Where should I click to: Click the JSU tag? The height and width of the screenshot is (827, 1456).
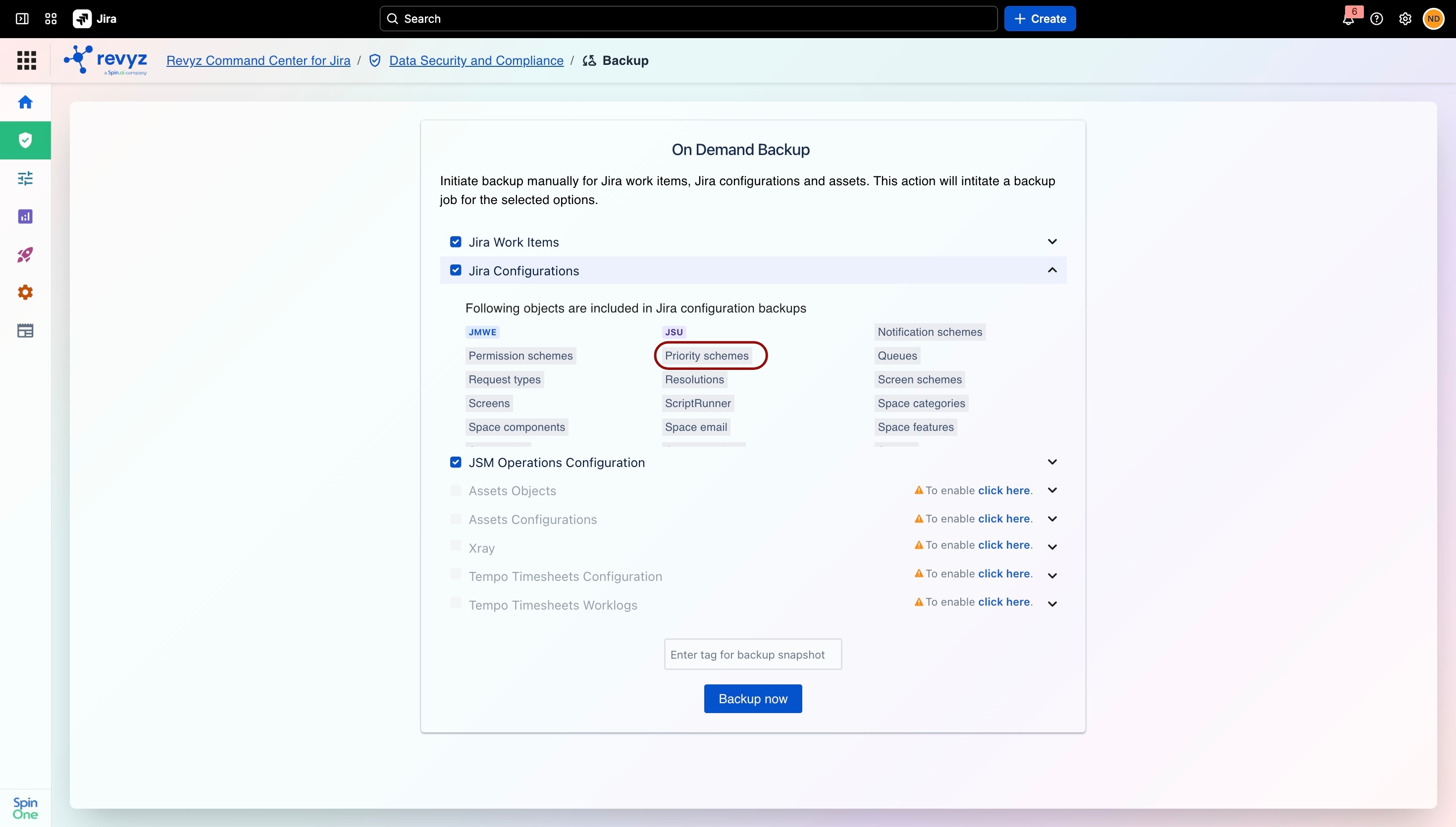coord(674,332)
